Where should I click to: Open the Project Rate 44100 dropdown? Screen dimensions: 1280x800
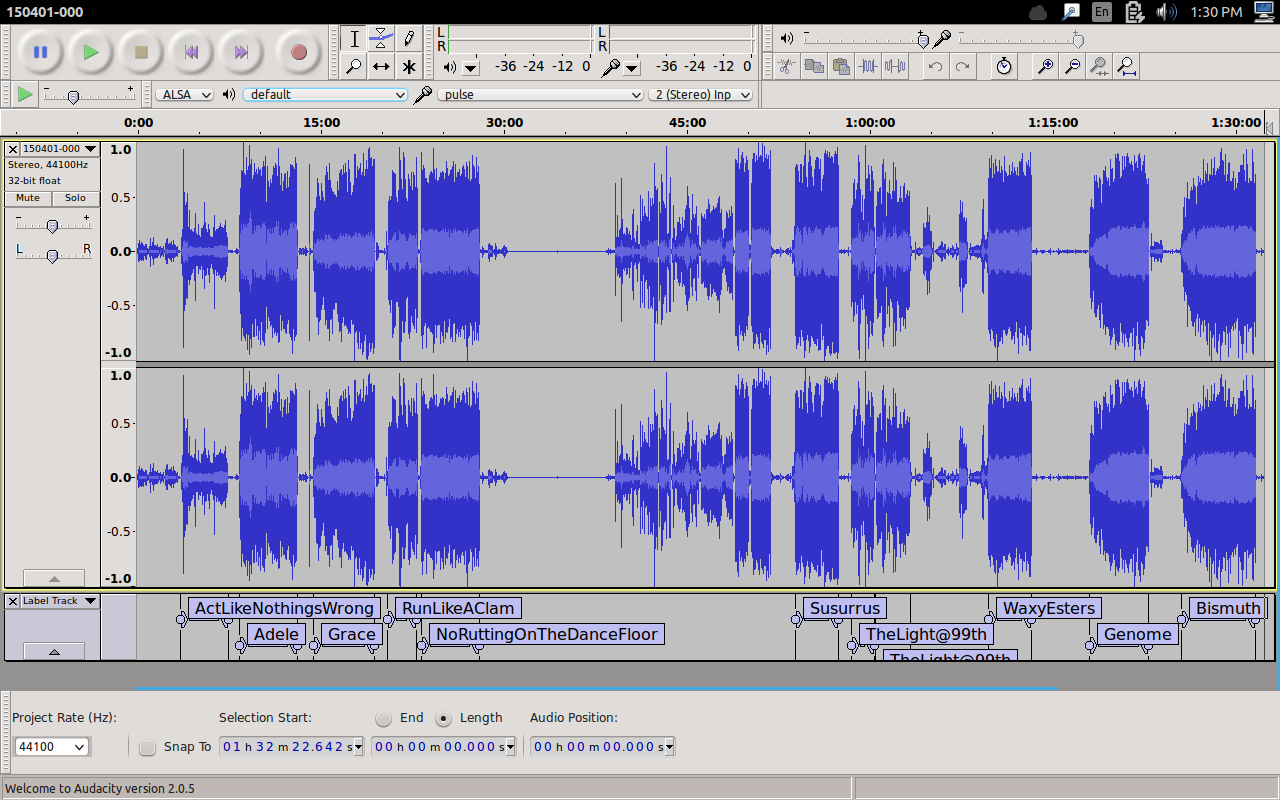(x=52, y=747)
